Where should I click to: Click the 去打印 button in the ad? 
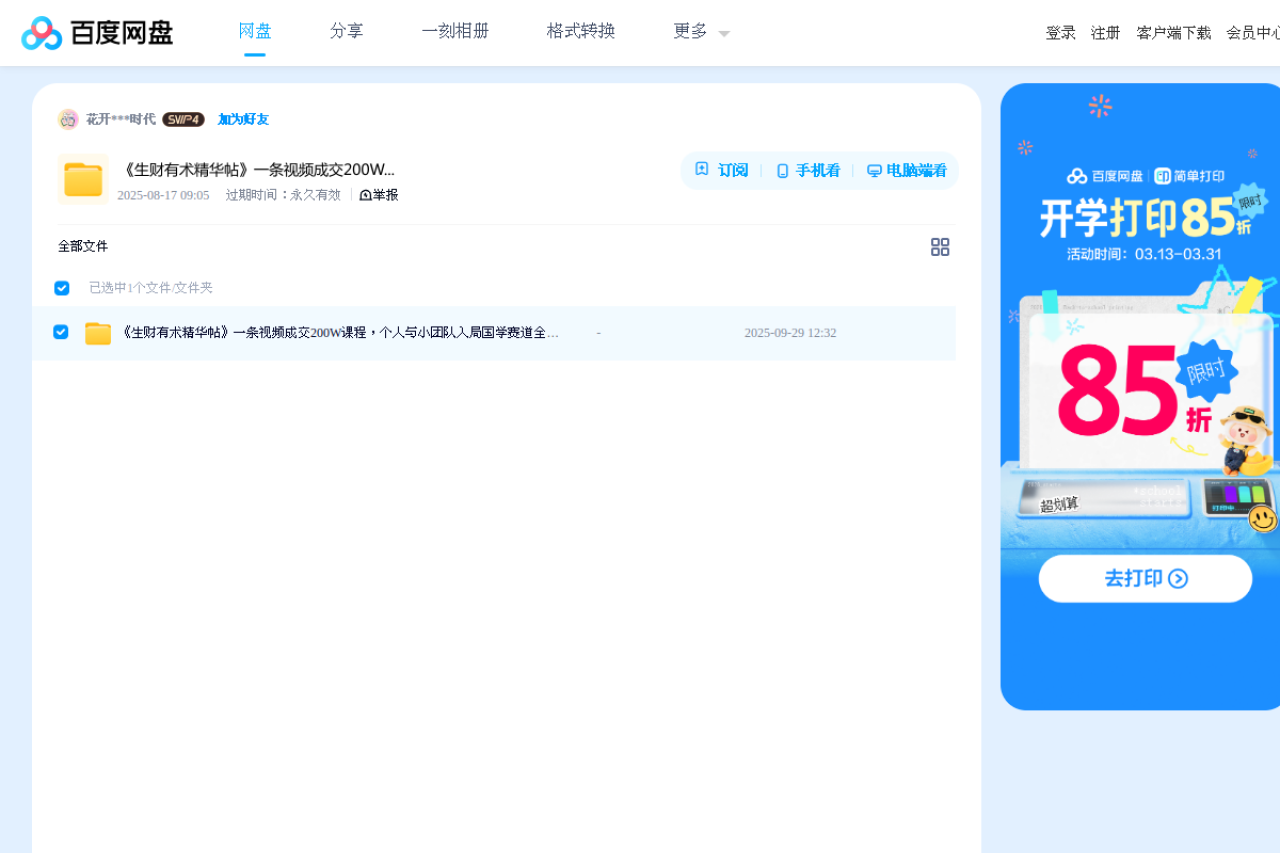coord(1144,578)
